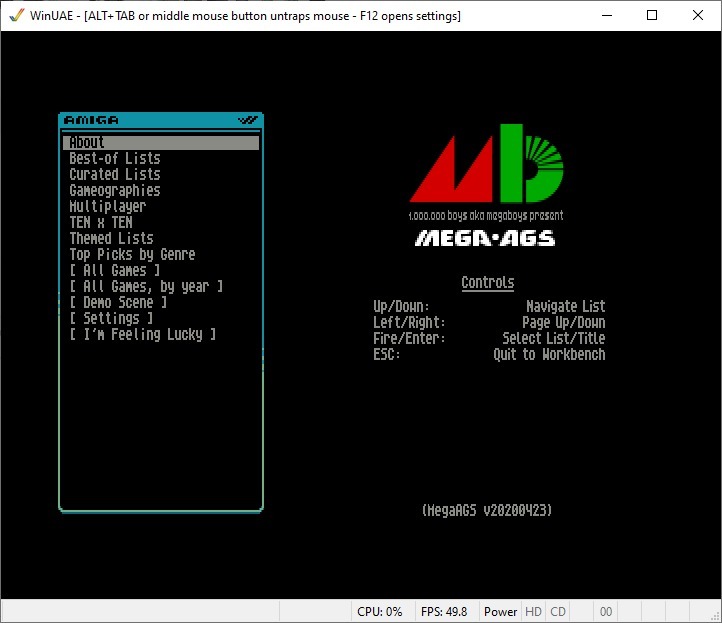
Task: Open the Best-of Lists entry
Action: (115, 158)
